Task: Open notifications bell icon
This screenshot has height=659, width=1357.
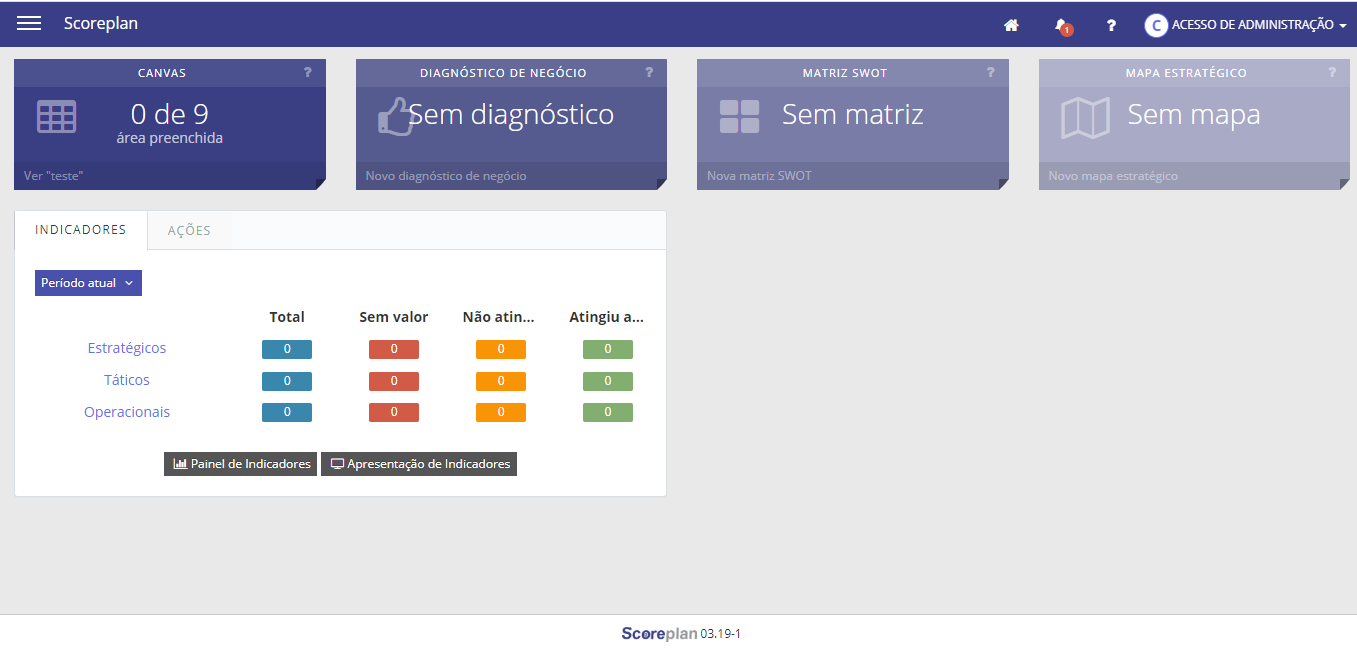Action: pyautogui.click(x=1062, y=26)
